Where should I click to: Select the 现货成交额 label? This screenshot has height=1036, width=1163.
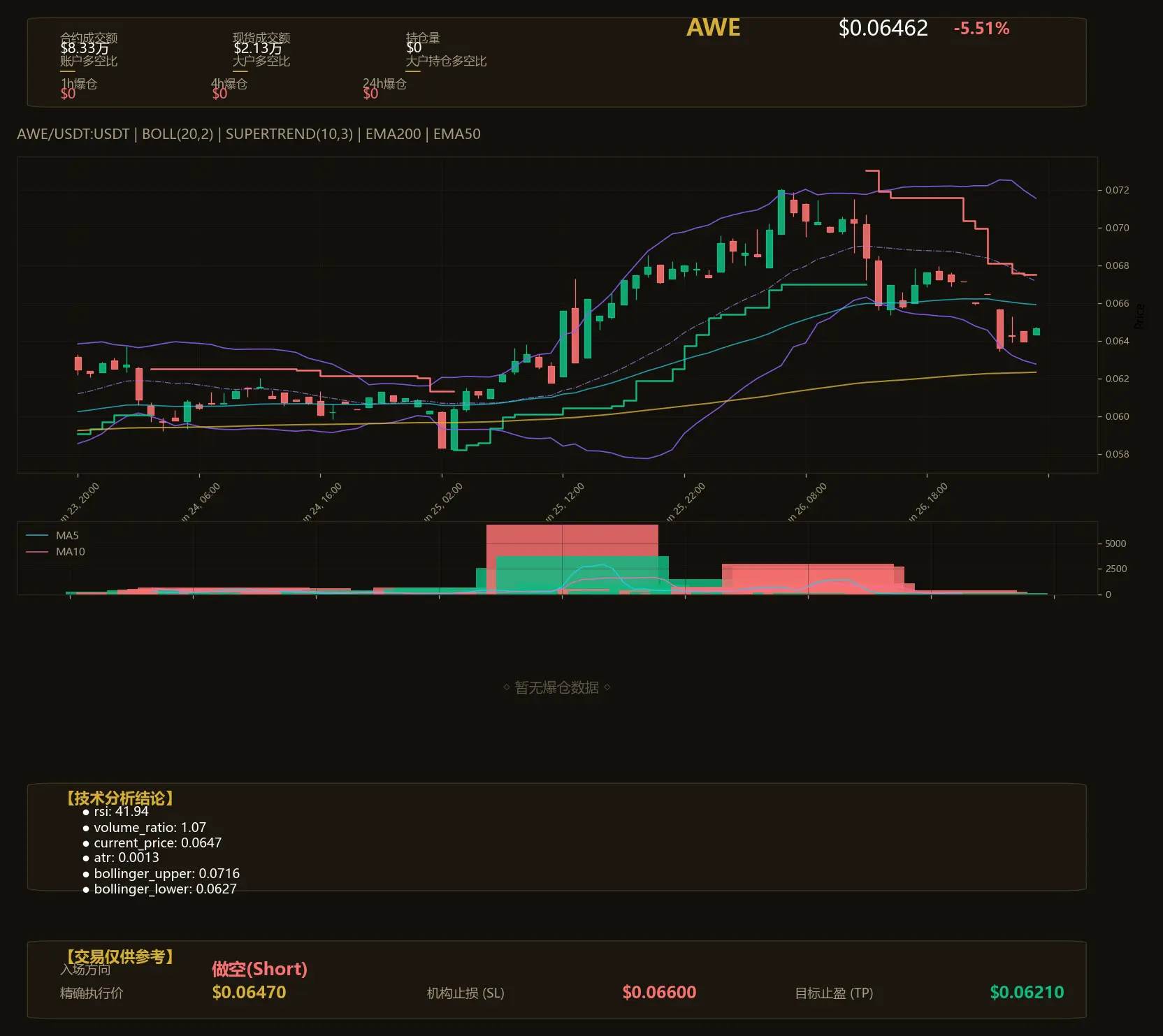point(261,38)
